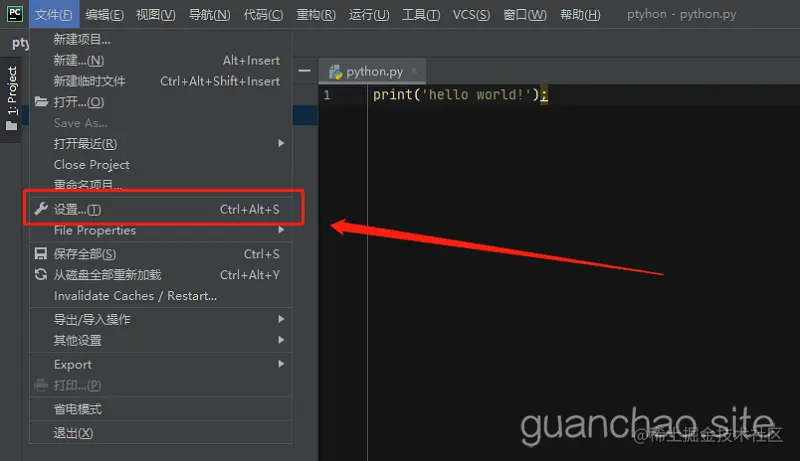This screenshot has height=461, width=800.
Task: Expand the File Properties submenu arrow
Action: point(281,230)
